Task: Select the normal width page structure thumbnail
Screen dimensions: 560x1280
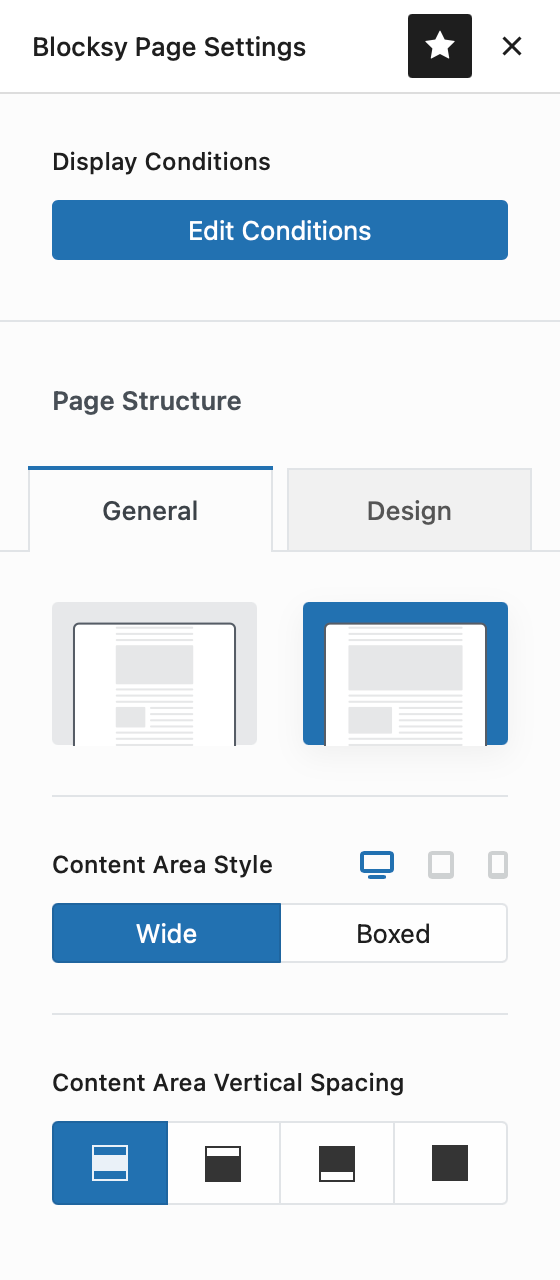Action: (x=405, y=673)
